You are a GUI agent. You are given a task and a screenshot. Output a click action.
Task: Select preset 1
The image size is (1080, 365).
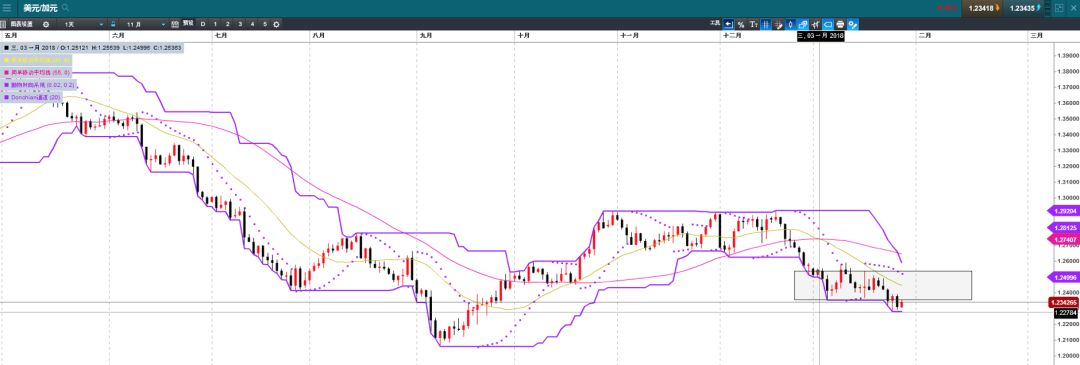[215, 24]
